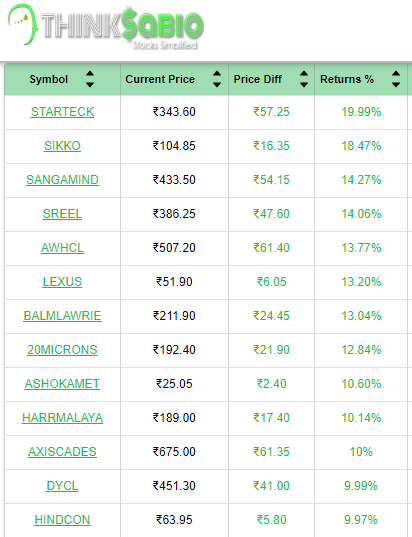
Task: Select 20MICRONS price ₹192.40
Action: (174, 350)
